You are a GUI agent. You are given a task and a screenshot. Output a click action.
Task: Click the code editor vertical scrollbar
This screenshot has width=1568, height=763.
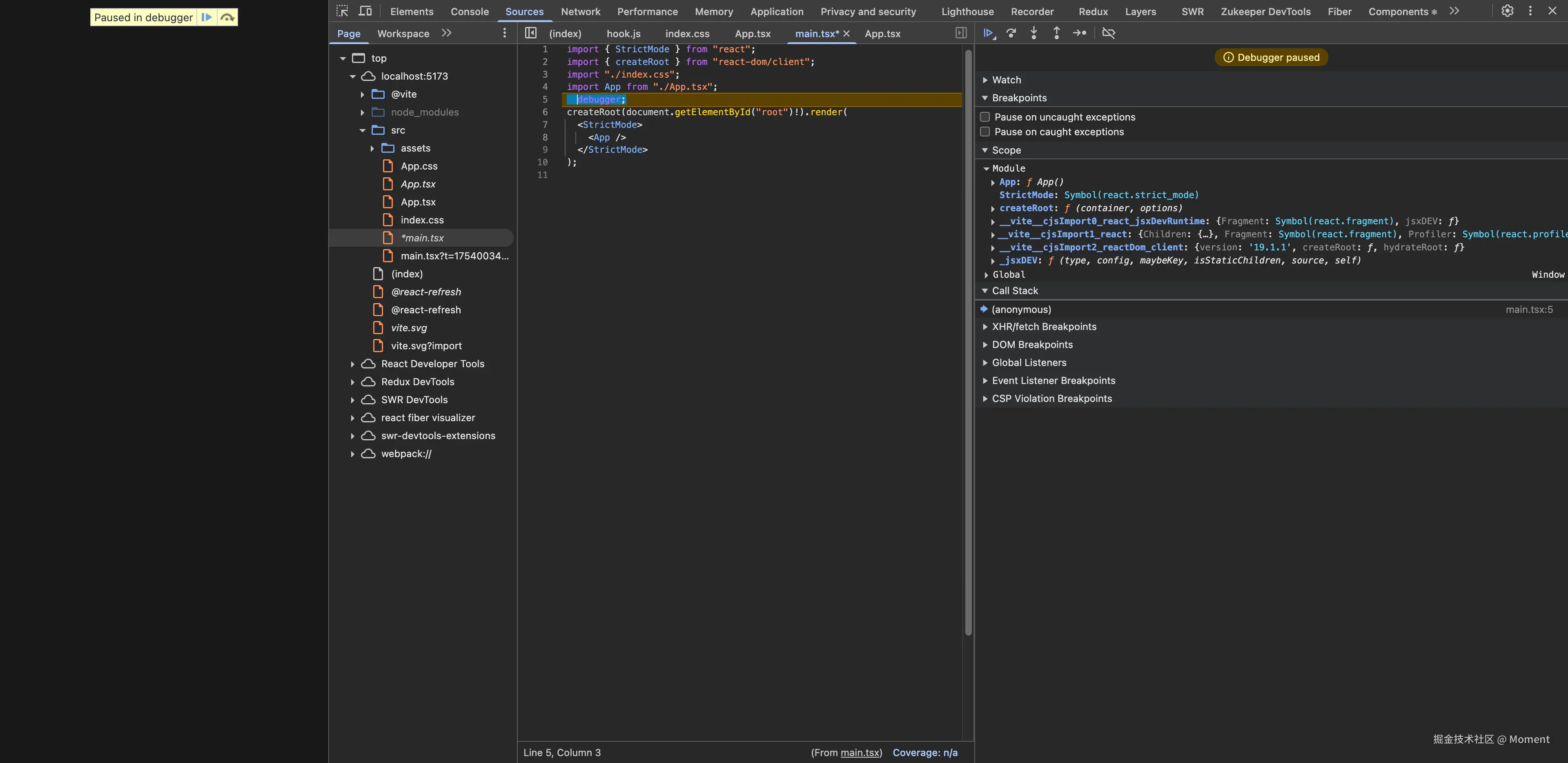point(969,341)
